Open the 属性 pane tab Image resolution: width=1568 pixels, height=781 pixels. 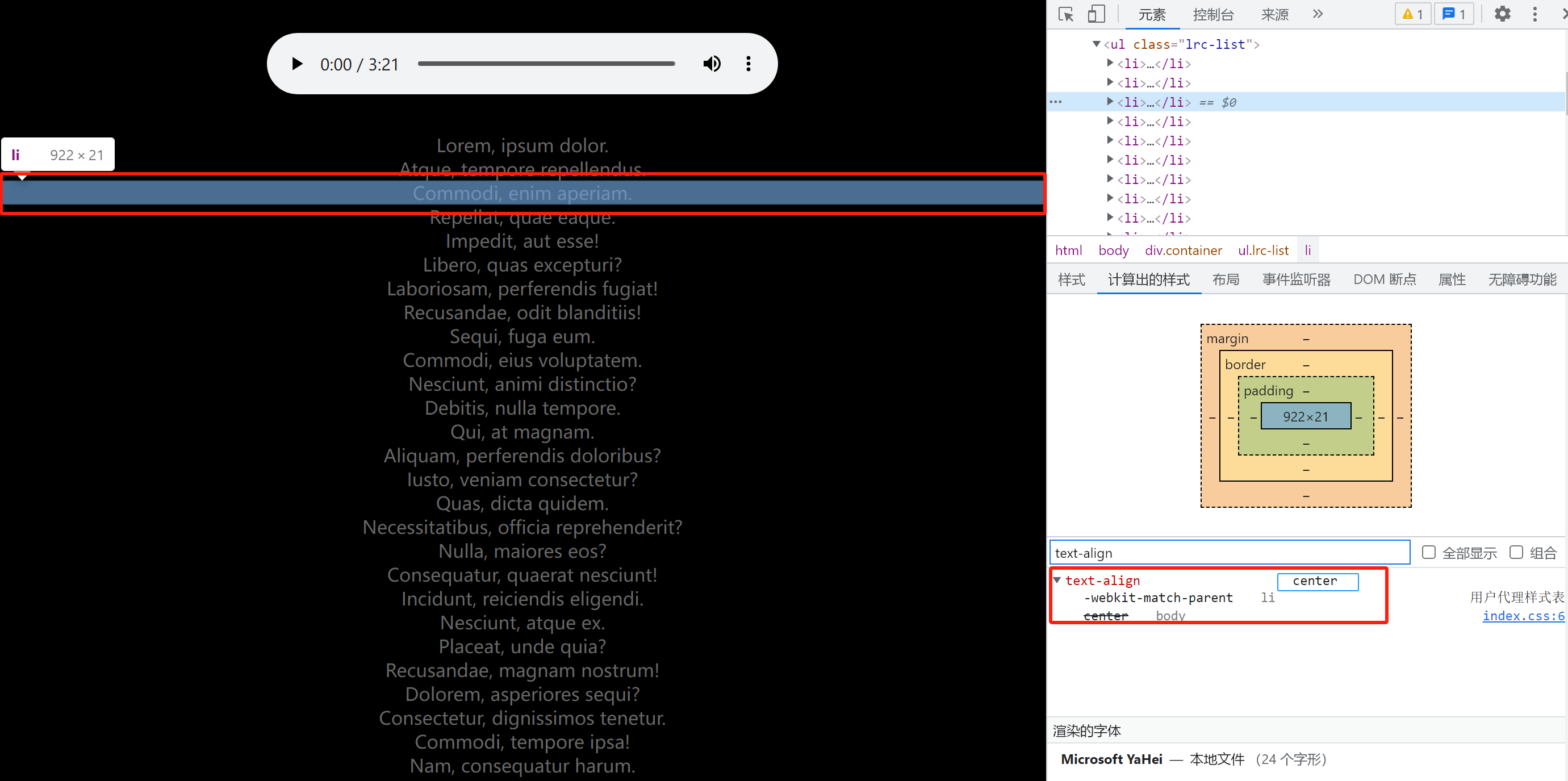[x=1452, y=279]
